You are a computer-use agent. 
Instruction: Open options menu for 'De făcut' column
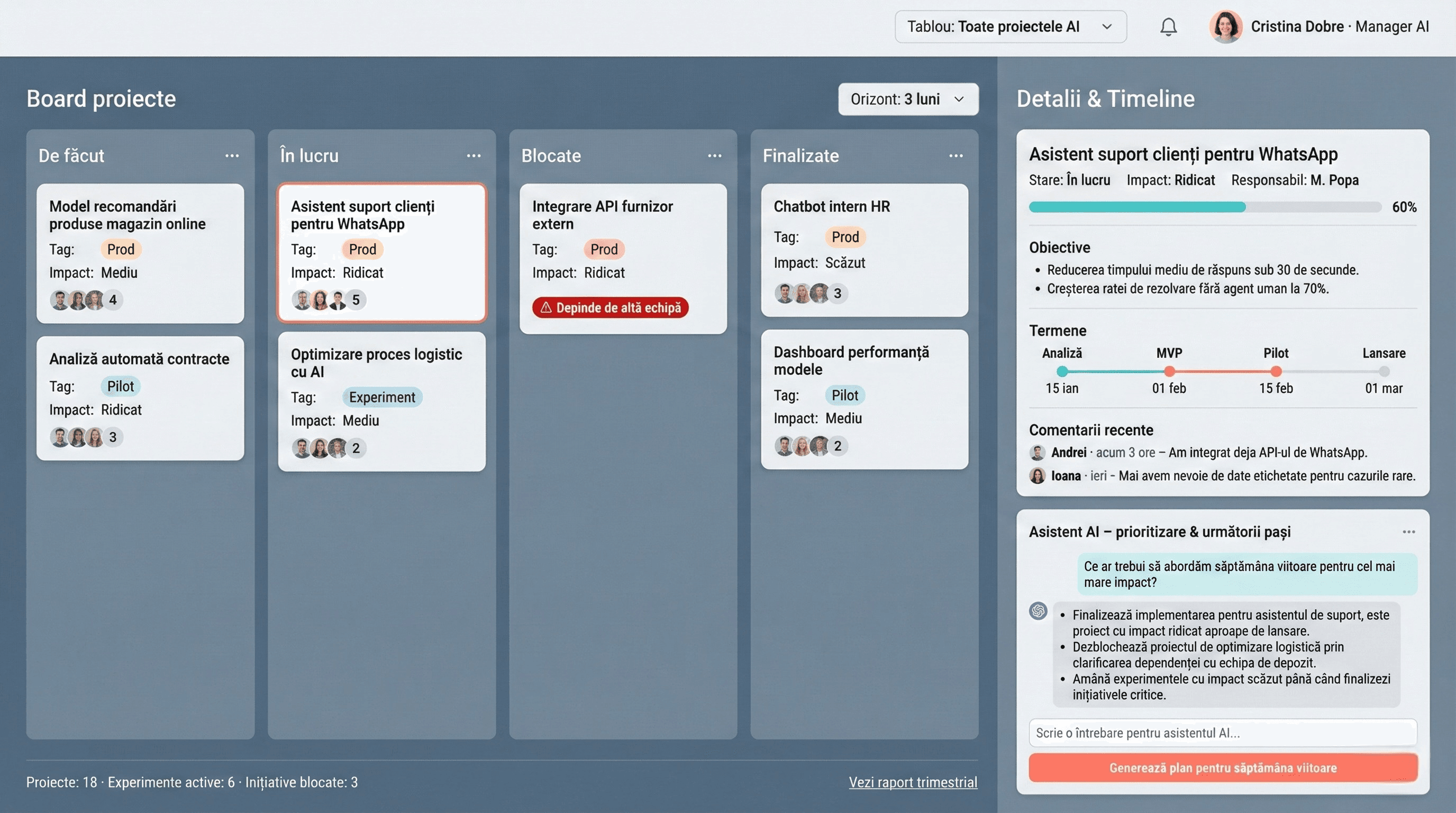[x=232, y=156]
